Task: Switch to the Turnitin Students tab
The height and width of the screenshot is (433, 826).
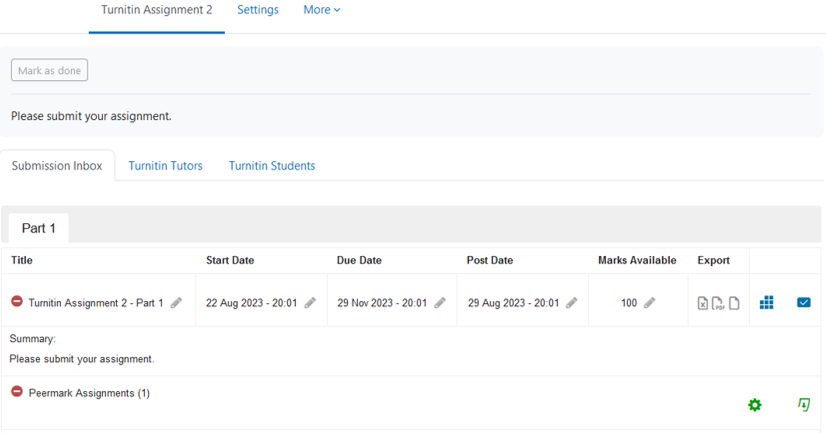Action: click(x=272, y=166)
